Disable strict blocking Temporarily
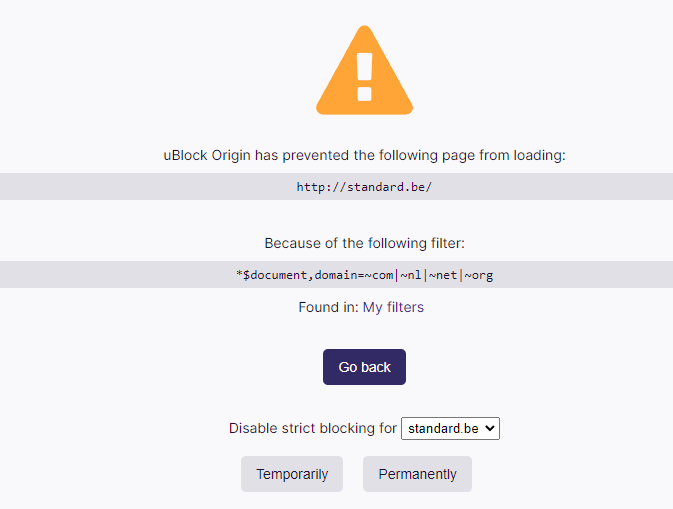 click(292, 474)
